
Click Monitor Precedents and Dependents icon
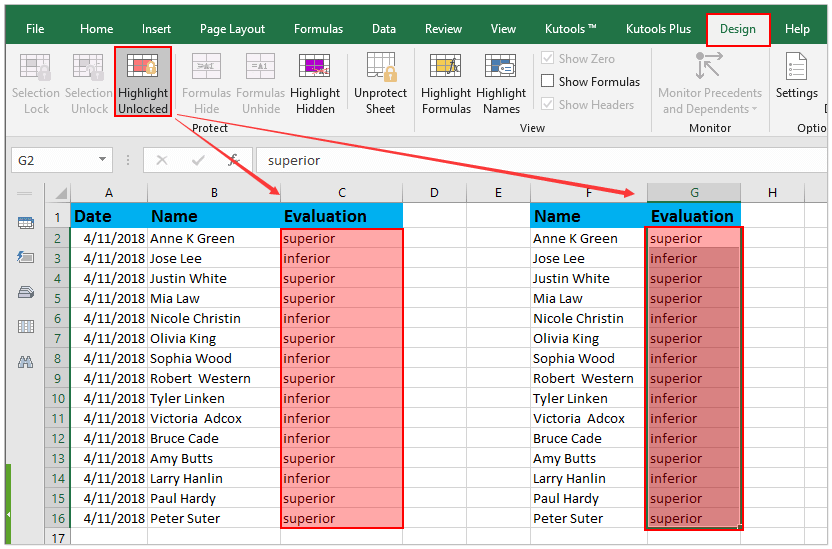[x=709, y=65]
